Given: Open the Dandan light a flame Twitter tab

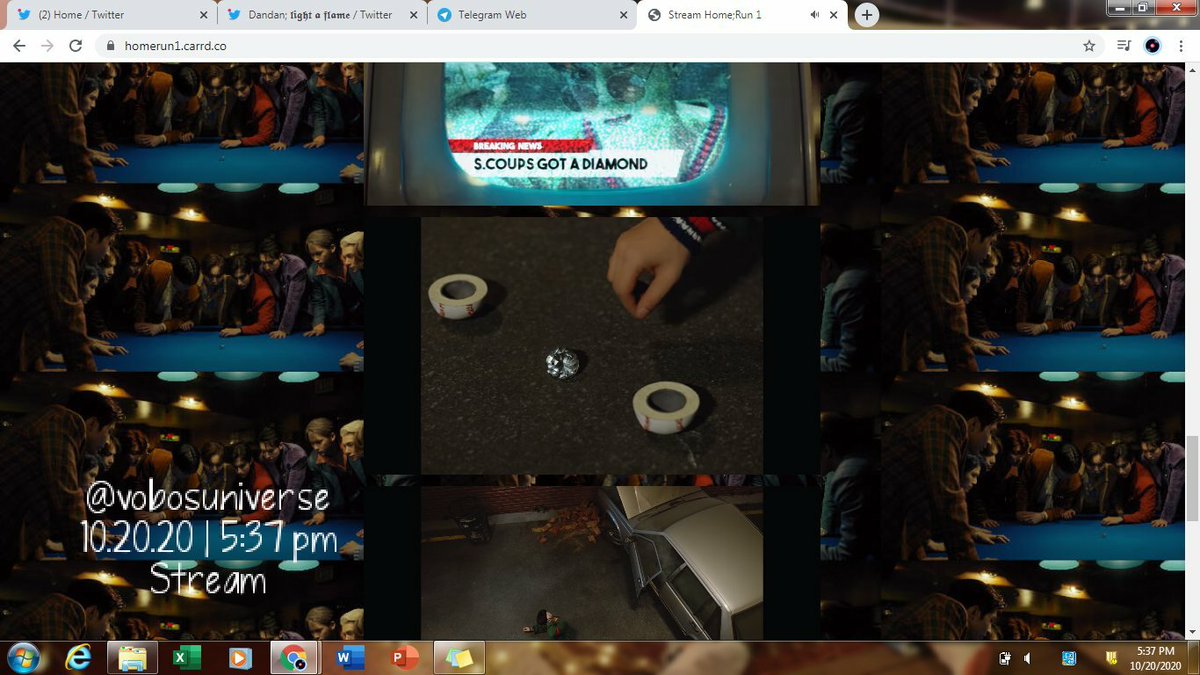Looking at the screenshot, I should pos(320,15).
